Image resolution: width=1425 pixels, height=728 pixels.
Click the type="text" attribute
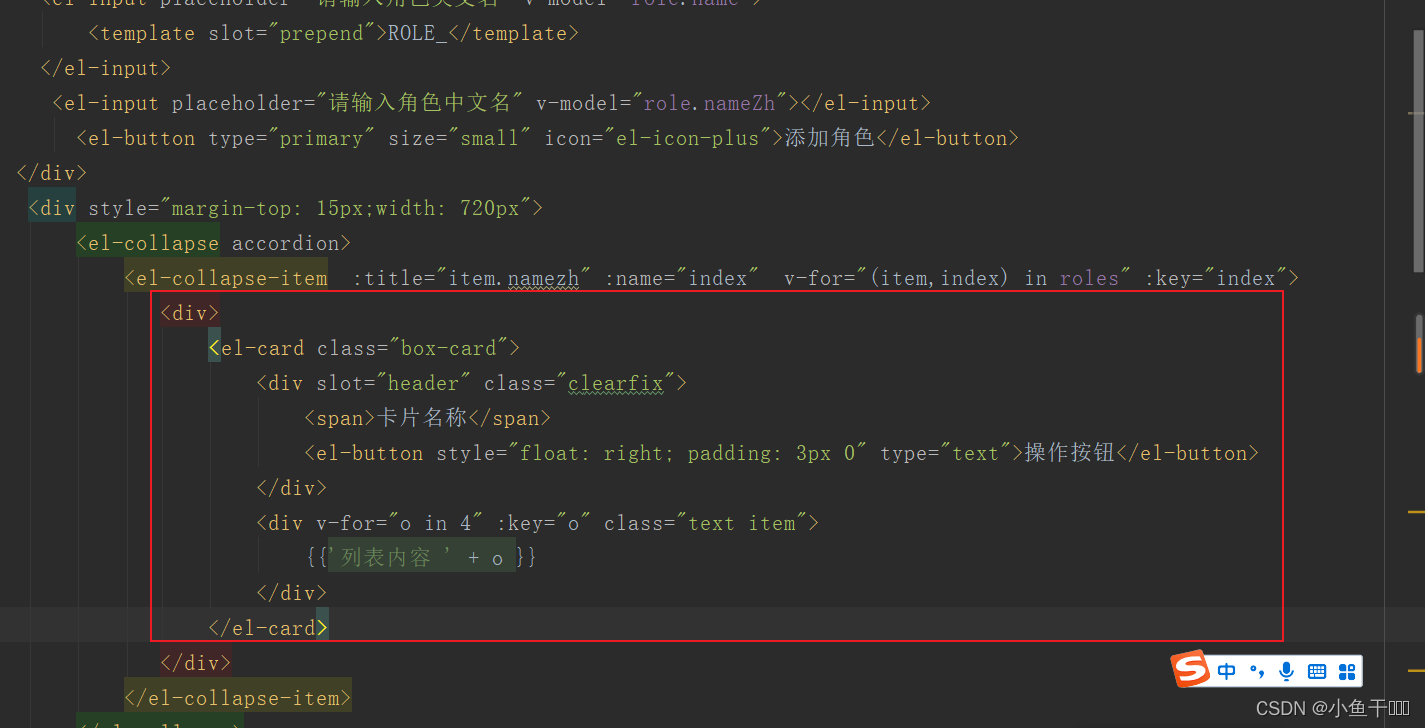click(x=946, y=453)
